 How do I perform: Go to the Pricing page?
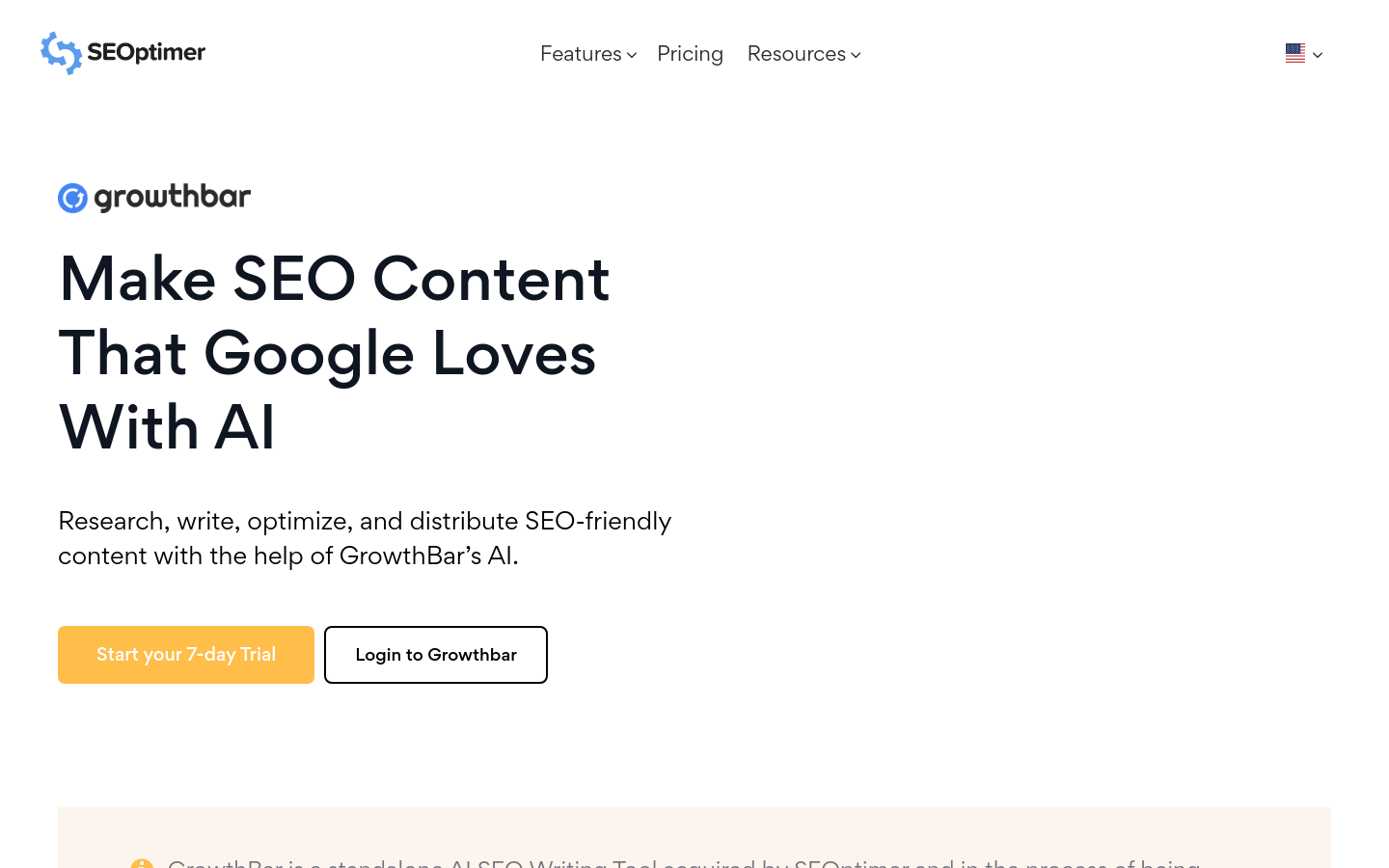[690, 54]
